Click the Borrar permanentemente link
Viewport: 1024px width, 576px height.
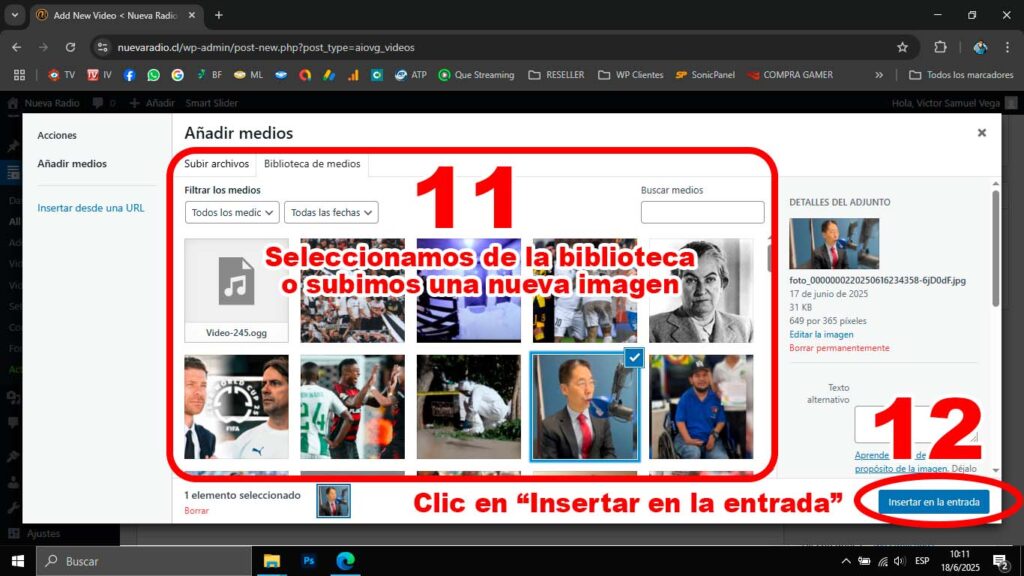coord(839,348)
